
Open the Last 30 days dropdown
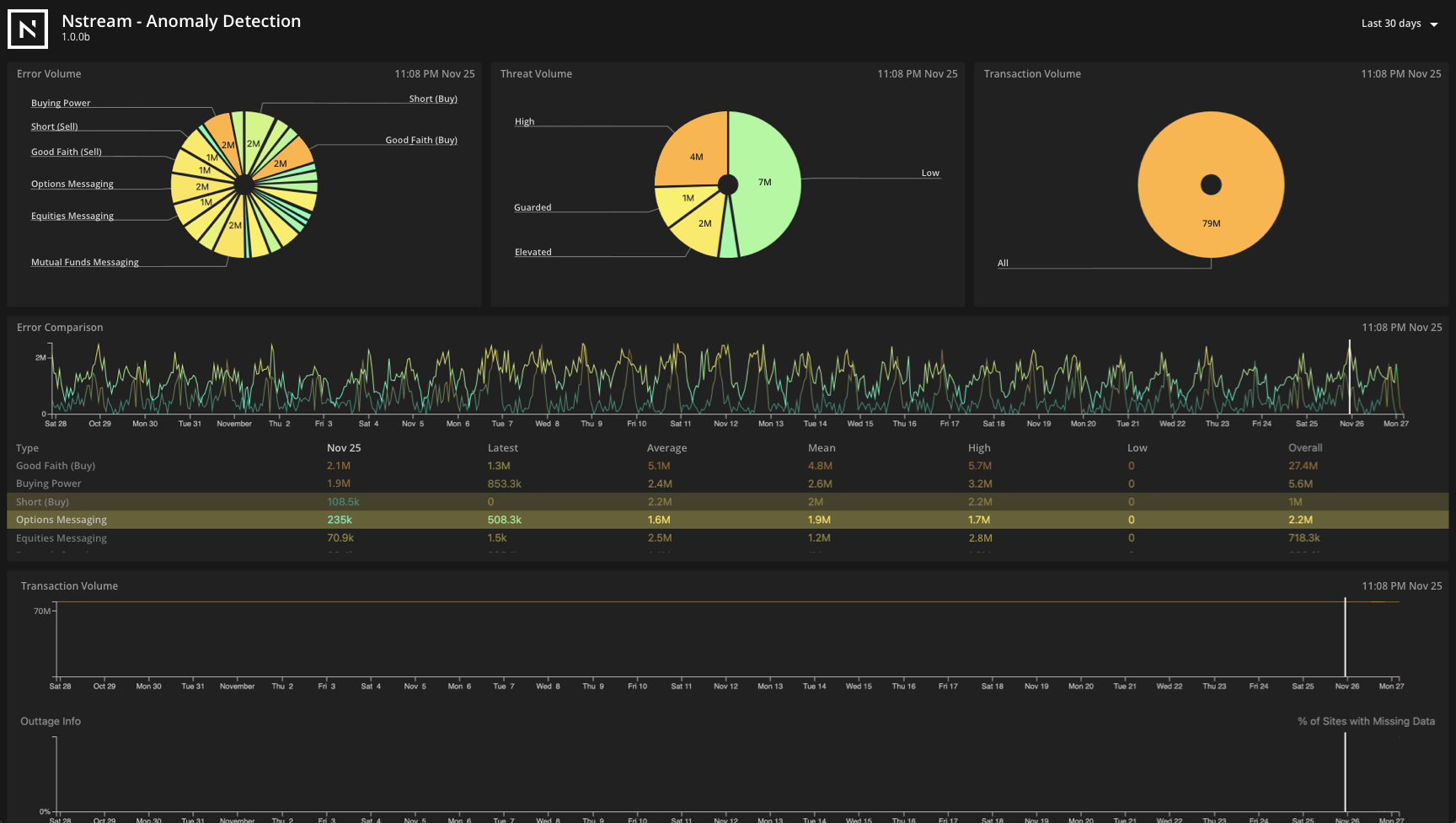pos(1390,24)
